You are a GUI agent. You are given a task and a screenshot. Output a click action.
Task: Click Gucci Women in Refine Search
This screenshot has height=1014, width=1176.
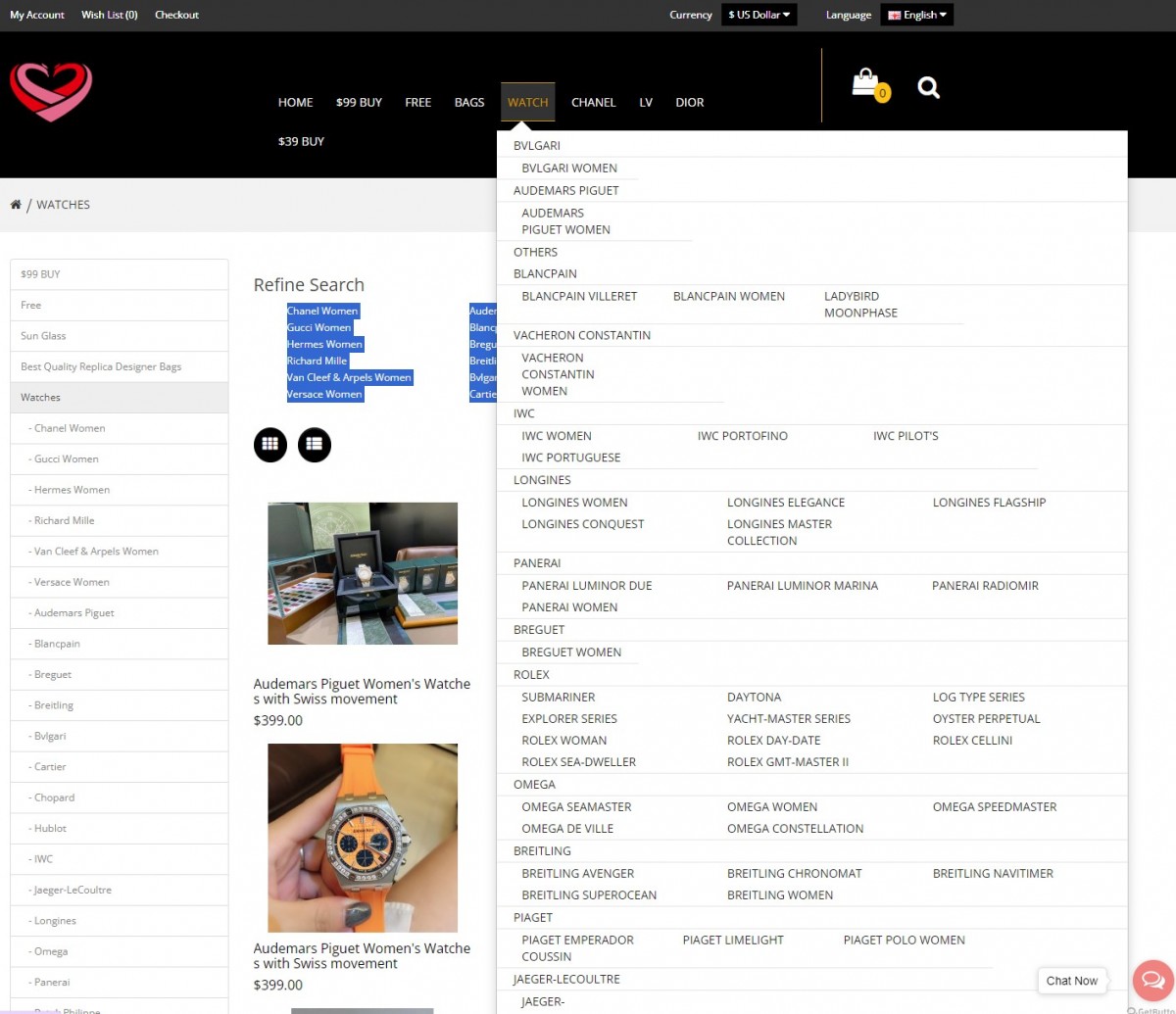coord(318,327)
